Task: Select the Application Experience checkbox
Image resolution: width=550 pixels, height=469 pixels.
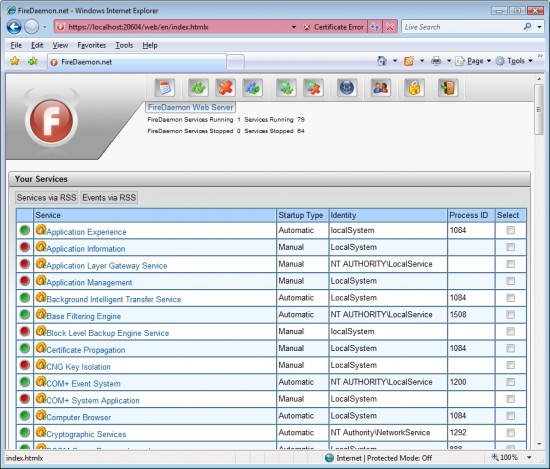Action: (510, 230)
